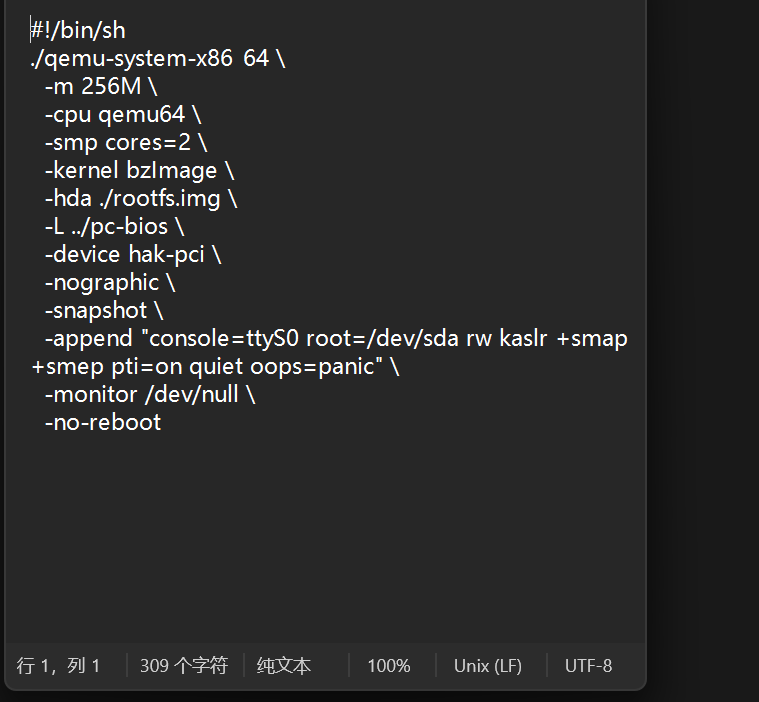Place cursor on -device hak-pci line
Screen dimensions: 759x702
click(x=132, y=255)
